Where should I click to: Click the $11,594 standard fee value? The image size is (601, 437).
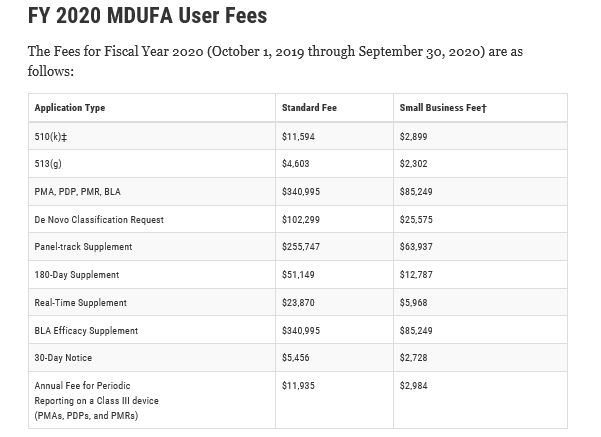point(298,136)
